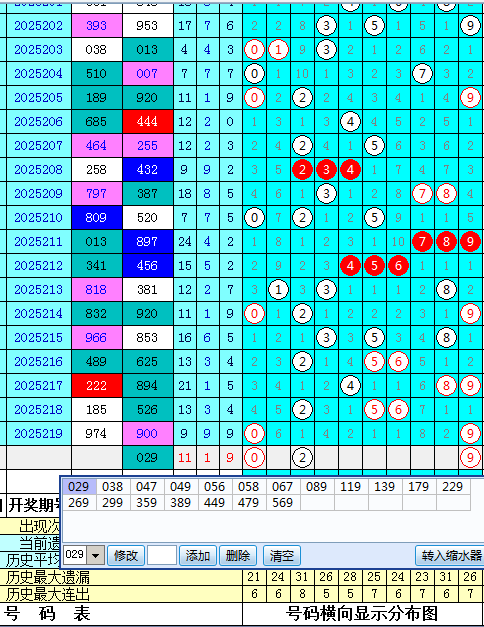484x627 pixels.
Task: Click the 添加 button
Action: click(x=198, y=555)
